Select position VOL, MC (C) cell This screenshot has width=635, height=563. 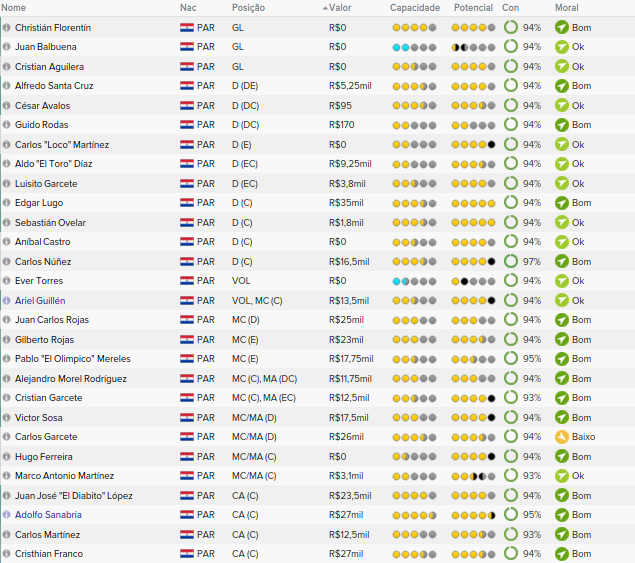click(257, 301)
